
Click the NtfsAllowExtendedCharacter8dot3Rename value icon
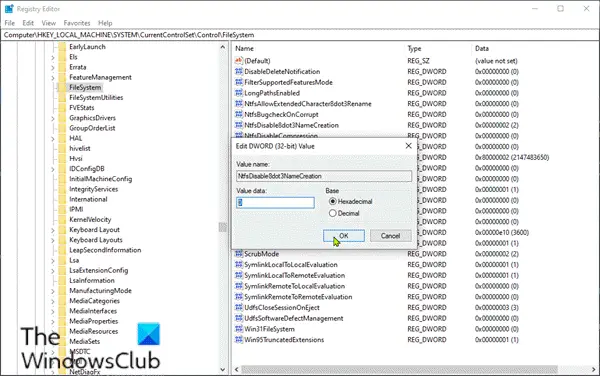pos(239,104)
